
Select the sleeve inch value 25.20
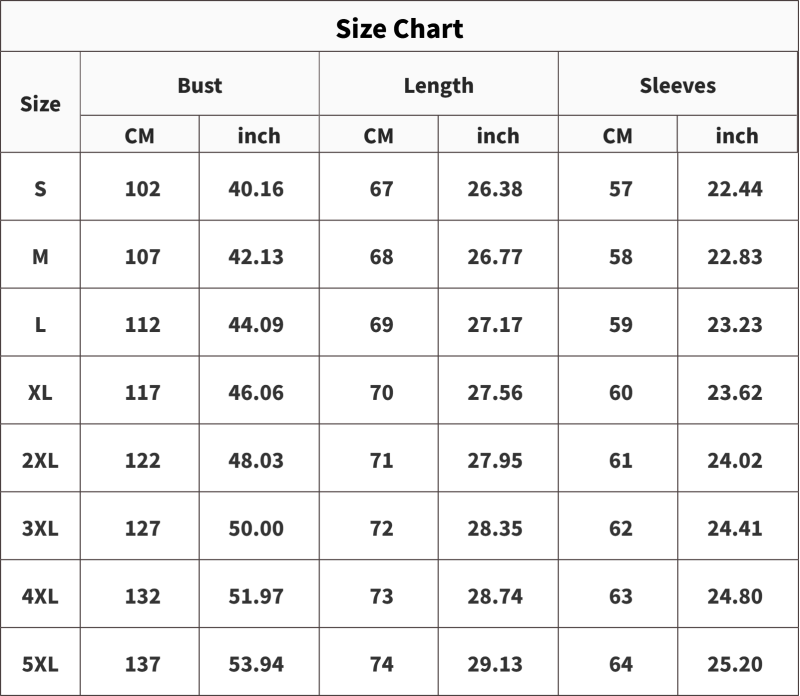click(x=735, y=664)
